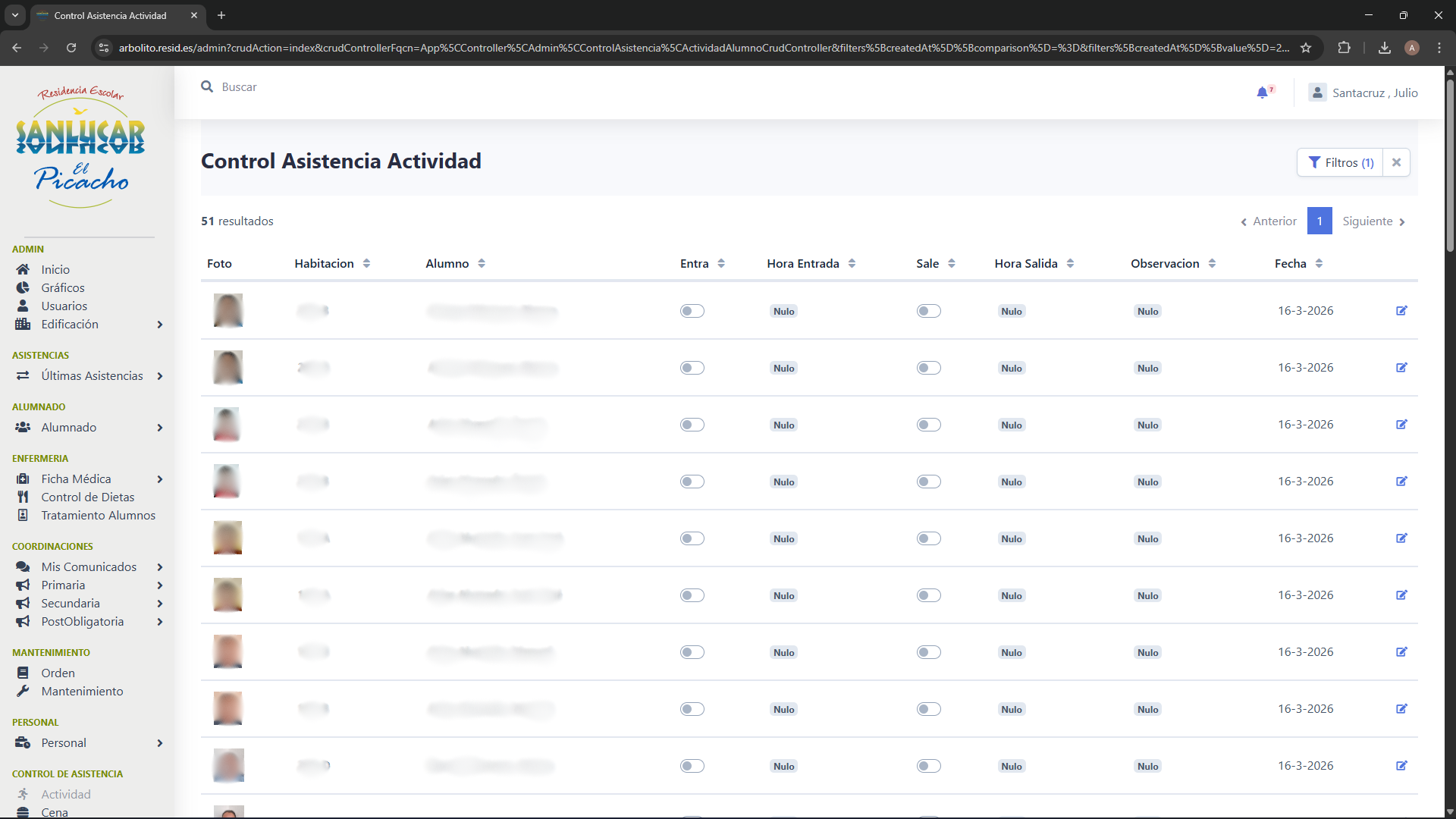Open Tratamiento Alumnos menu item
The width and height of the screenshot is (1456, 819).
(x=98, y=515)
